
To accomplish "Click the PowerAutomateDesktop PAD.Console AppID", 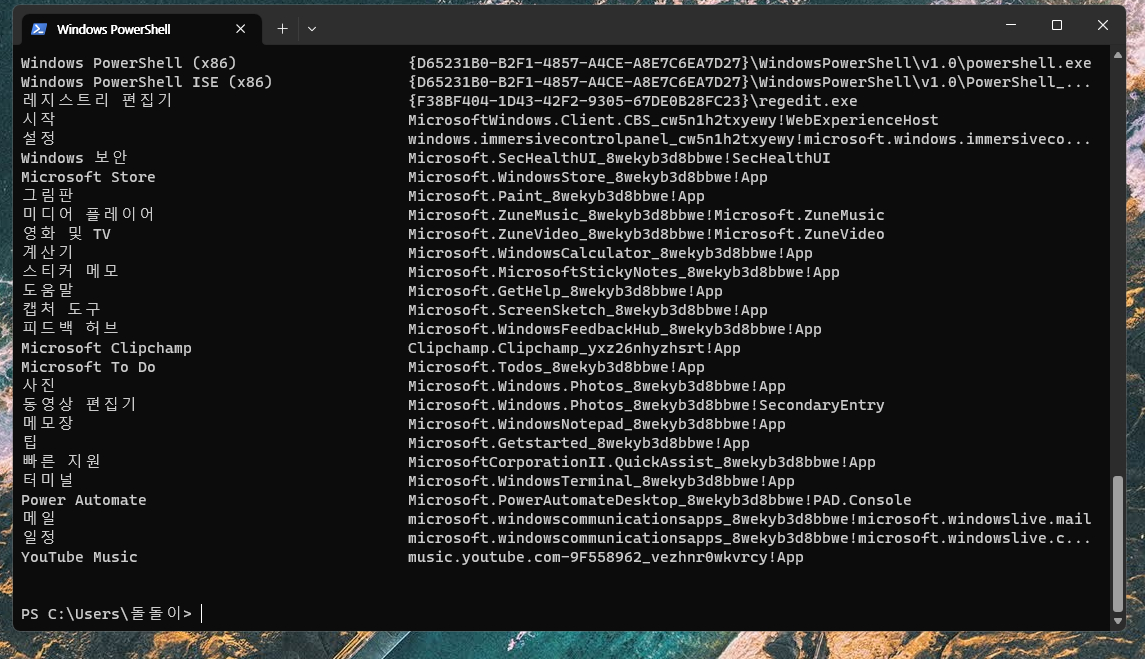I will (659, 500).
